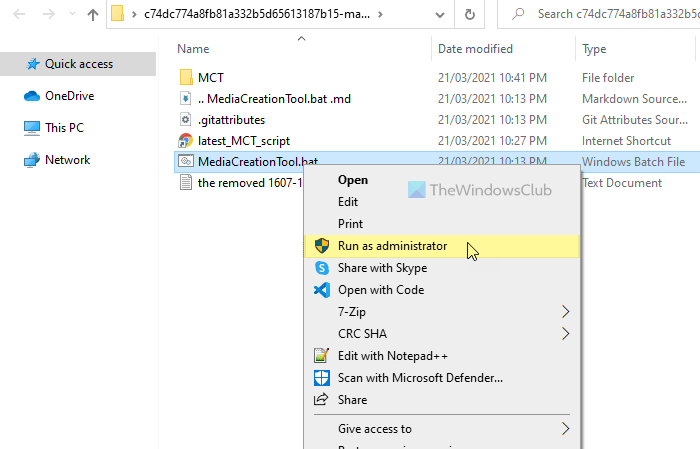700x449 pixels.
Task: Select Edit from the context menu
Action: pos(348,202)
